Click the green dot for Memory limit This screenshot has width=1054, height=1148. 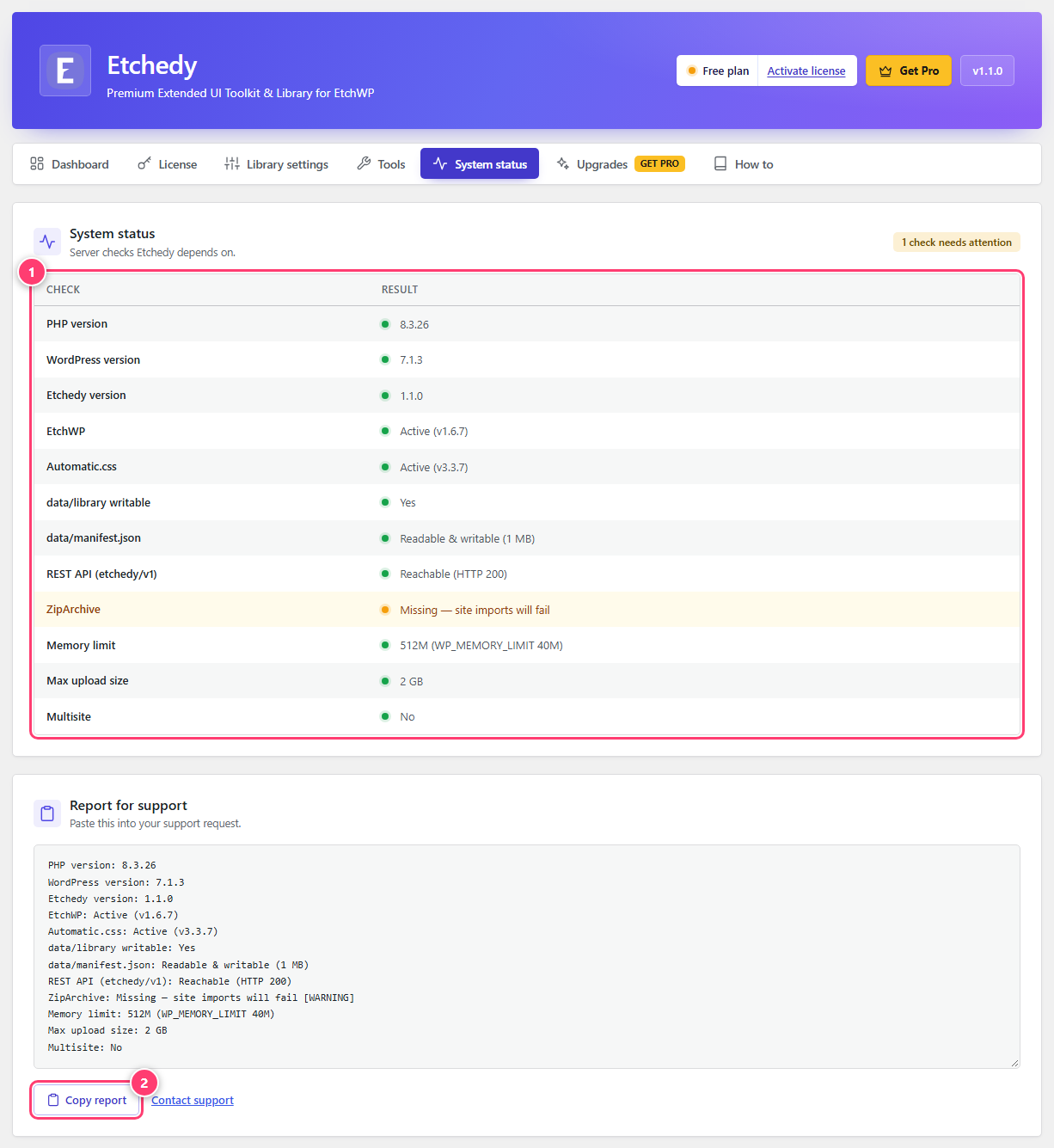pyautogui.click(x=385, y=645)
